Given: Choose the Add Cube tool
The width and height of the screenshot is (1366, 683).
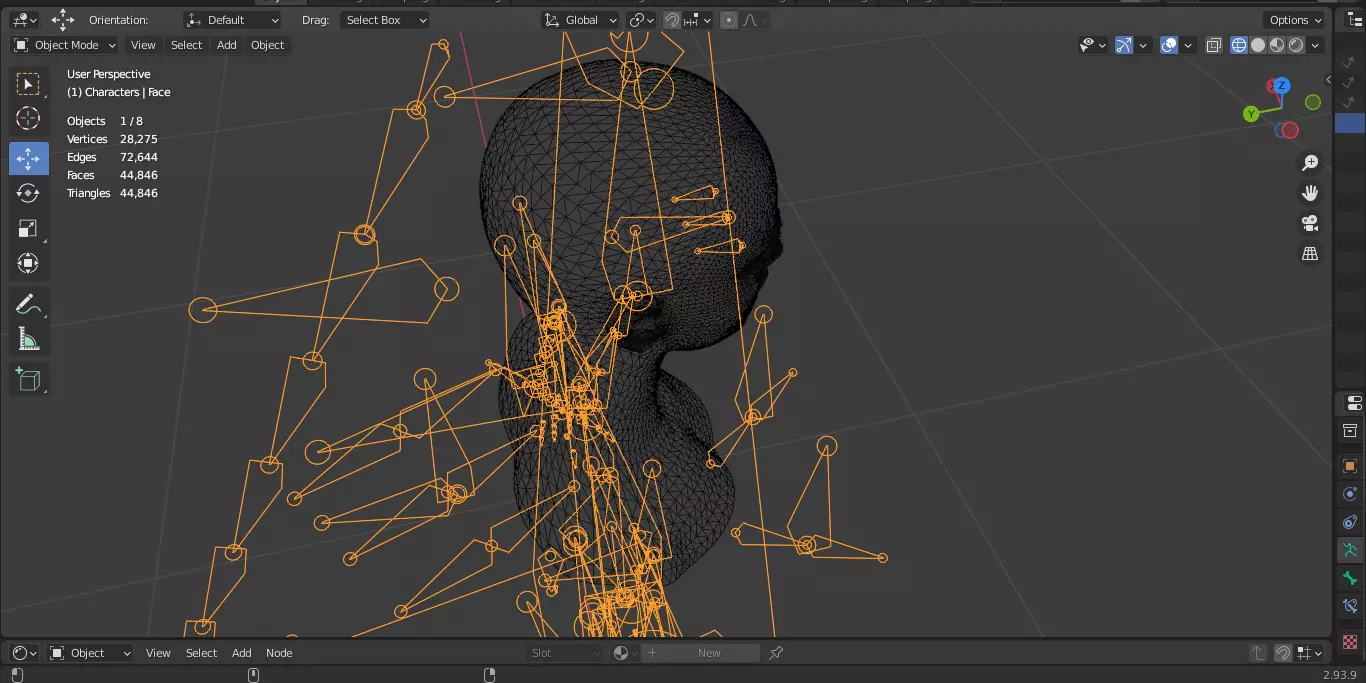Looking at the screenshot, I should [x=28, y=379].
